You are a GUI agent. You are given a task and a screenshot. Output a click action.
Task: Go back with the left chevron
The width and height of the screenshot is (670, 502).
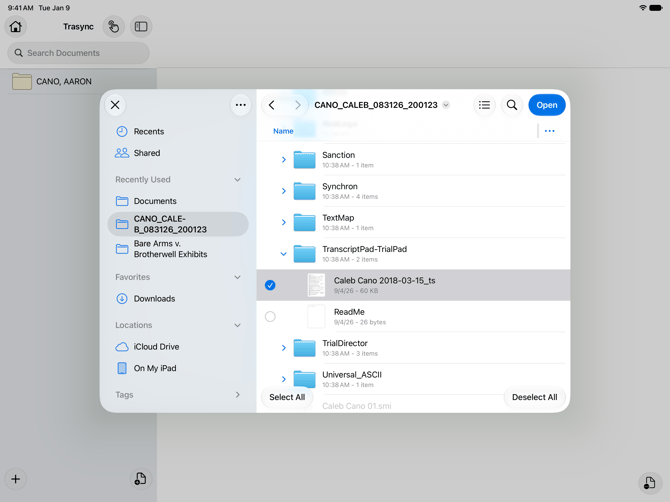click(x=272, y=105)
